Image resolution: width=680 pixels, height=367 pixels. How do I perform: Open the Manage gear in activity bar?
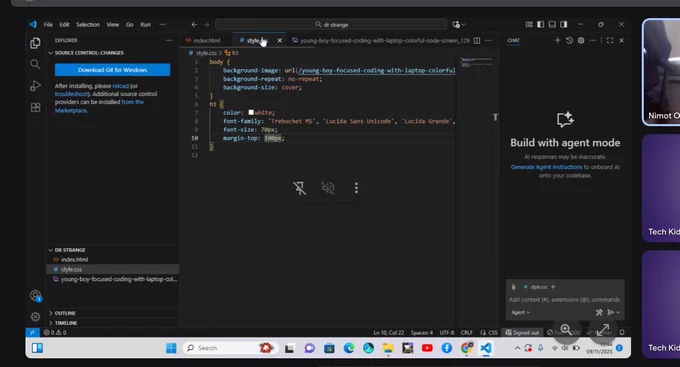[x=35, y=317]
